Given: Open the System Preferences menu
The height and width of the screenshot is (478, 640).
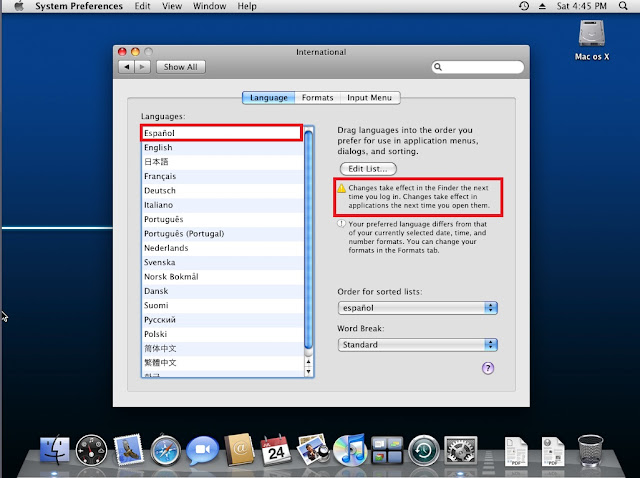Looking at the screenshot, I should [x=79, y=6].
